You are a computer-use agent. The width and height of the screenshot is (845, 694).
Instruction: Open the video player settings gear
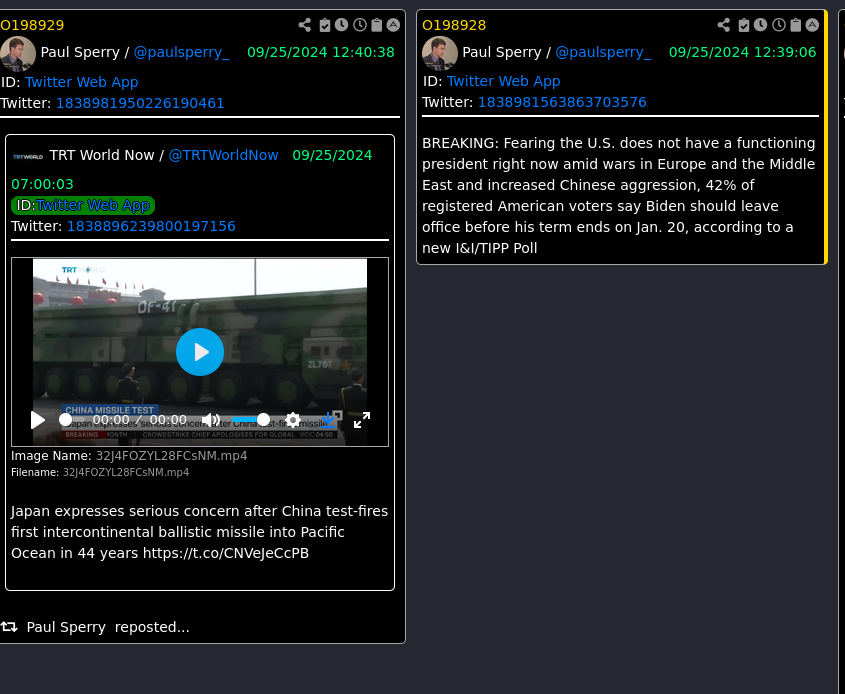click(293, 420)
